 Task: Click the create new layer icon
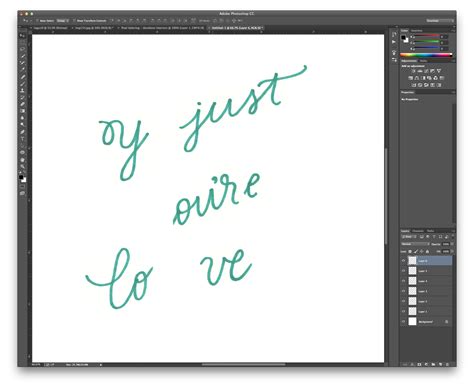[440, 365]
